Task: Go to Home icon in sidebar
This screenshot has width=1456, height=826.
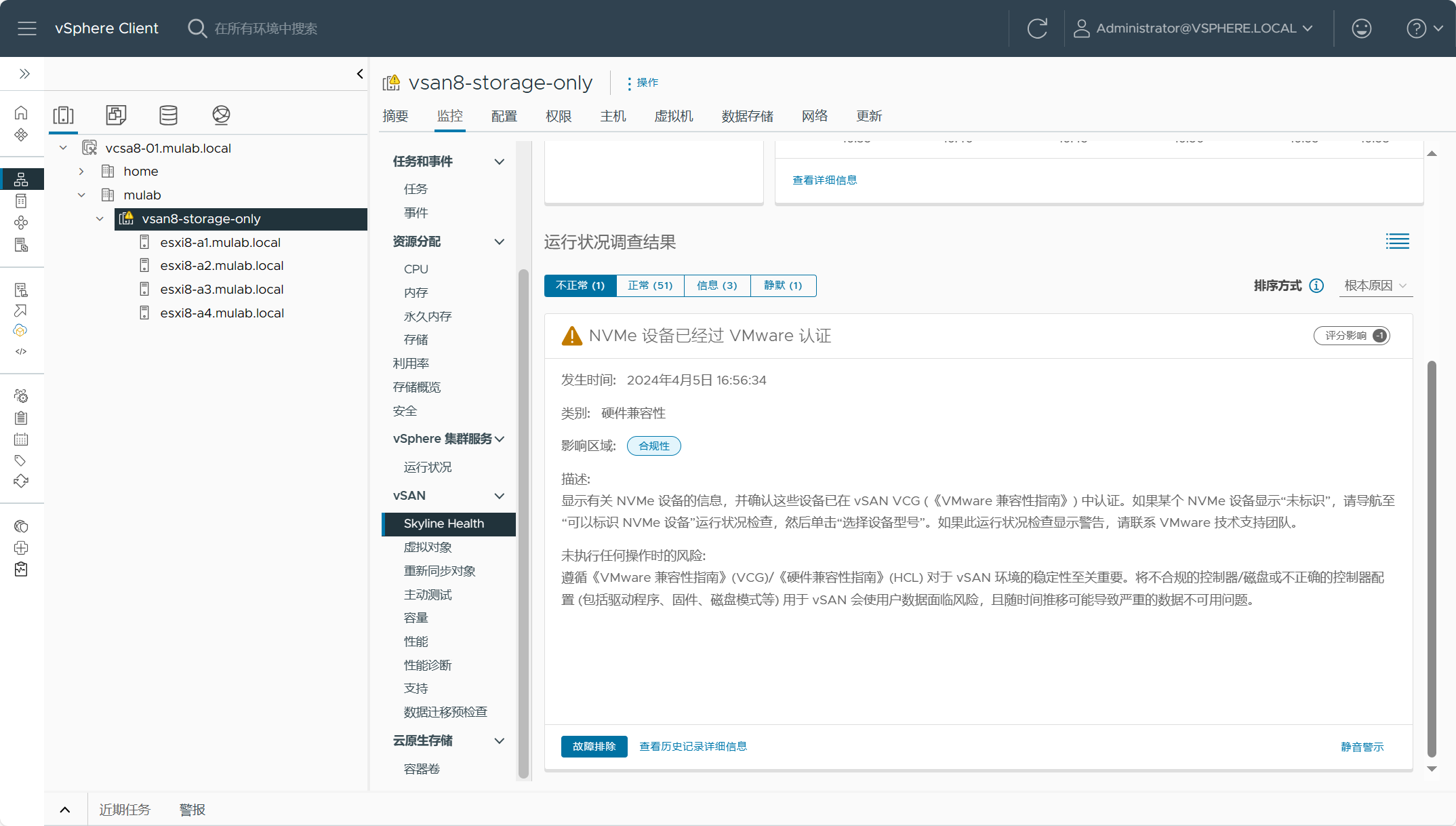Action: tap(21, 113)
